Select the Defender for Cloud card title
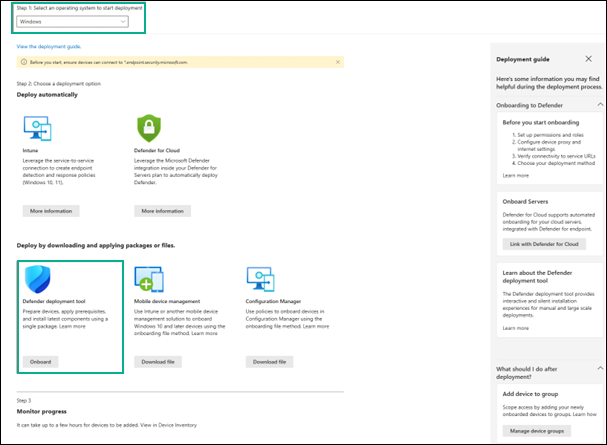 click(x=157, y=151)
